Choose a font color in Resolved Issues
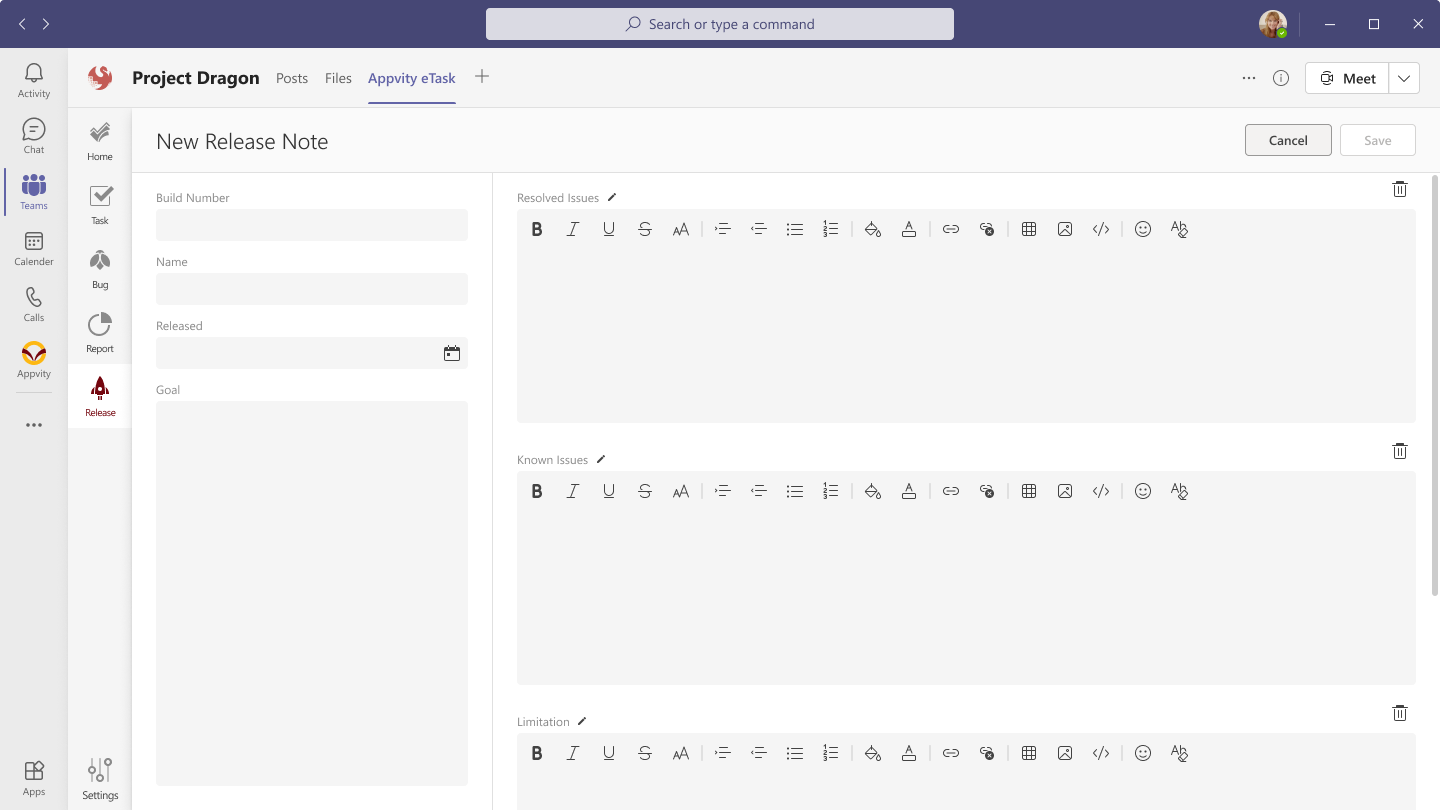 (909, 229)
